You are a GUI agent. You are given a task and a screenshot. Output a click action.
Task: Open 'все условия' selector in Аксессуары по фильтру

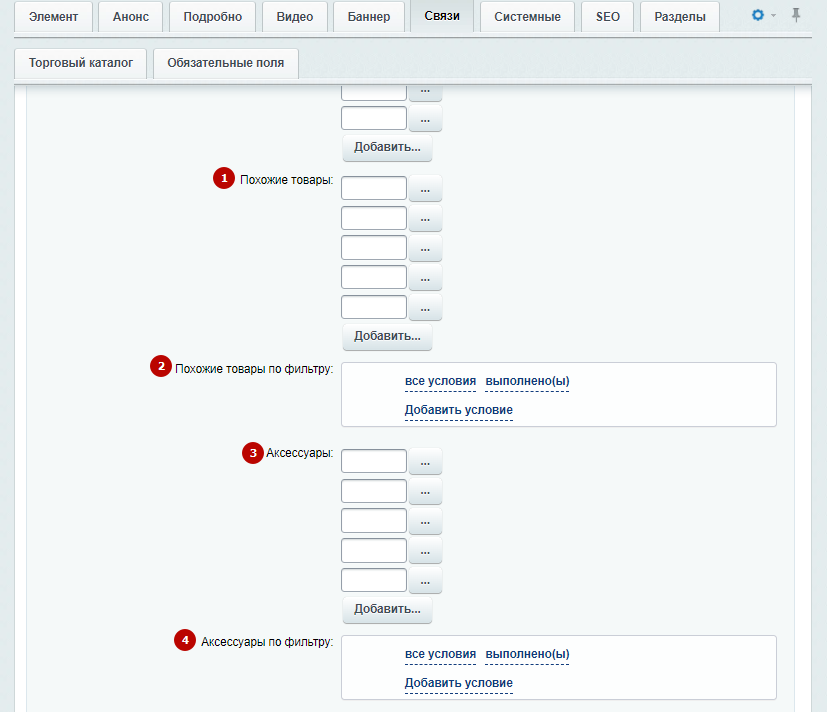point(440,655)
